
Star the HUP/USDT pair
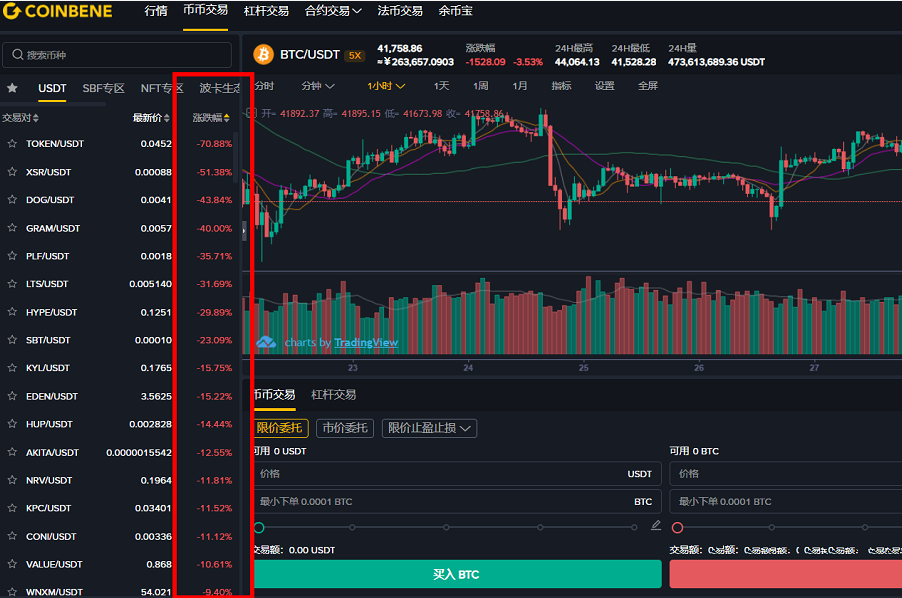[x=12, y=424]
